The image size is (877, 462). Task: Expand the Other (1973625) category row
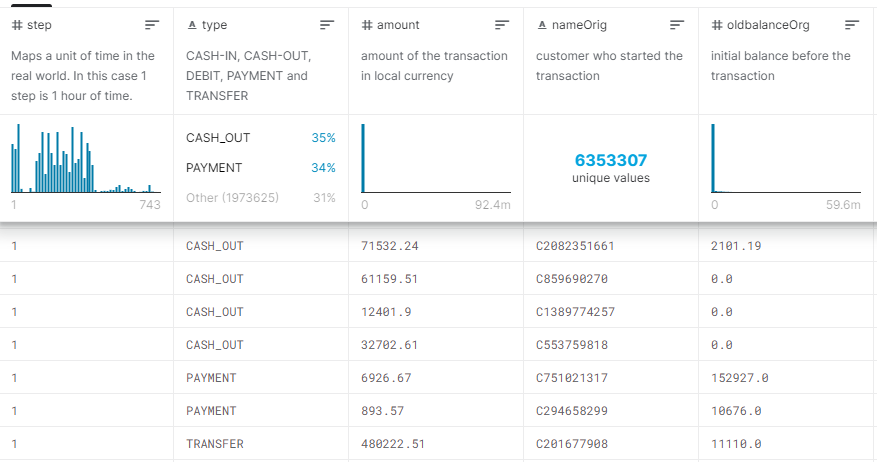(260, 198)
